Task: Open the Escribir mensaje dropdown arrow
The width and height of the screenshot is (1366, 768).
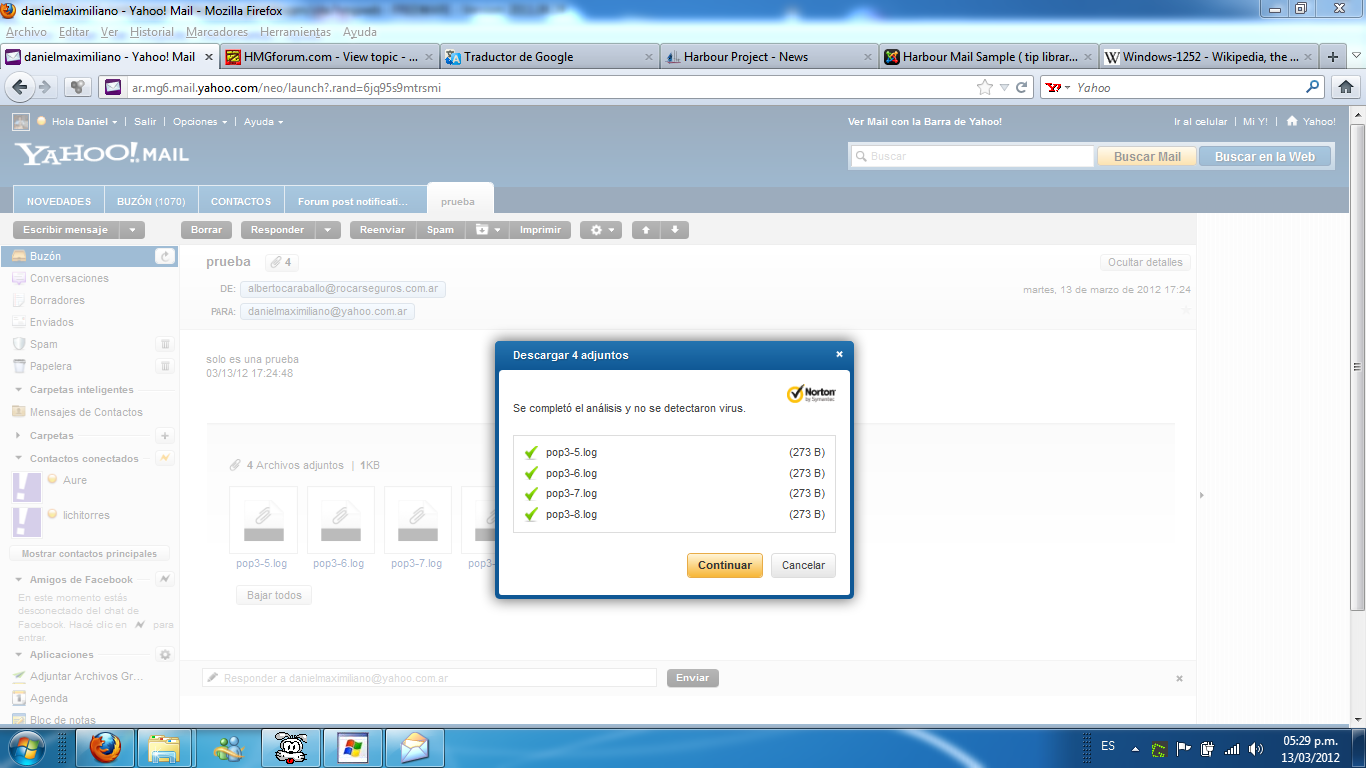Action: [133, 230]
